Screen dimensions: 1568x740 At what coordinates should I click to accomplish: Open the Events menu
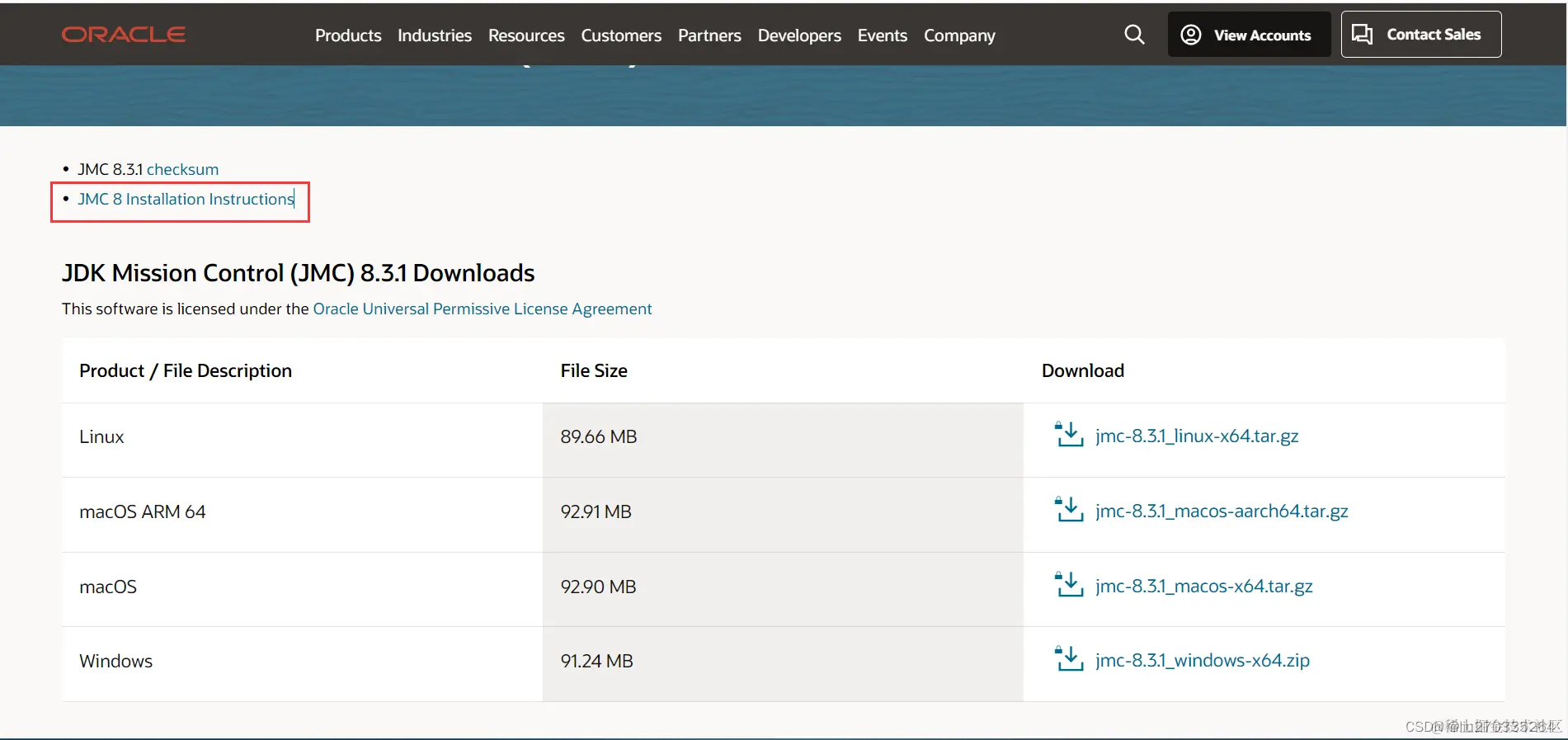[x=883, y=35]
